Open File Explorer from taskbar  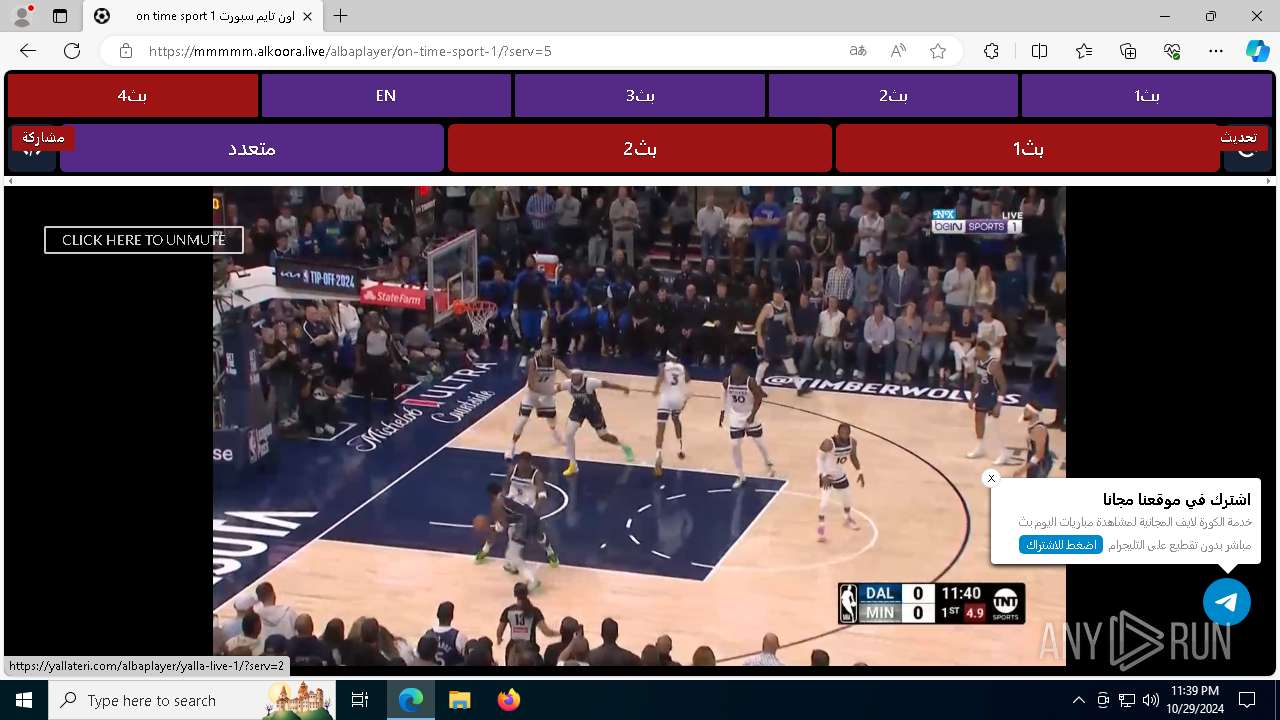click(x=459, y=700)
